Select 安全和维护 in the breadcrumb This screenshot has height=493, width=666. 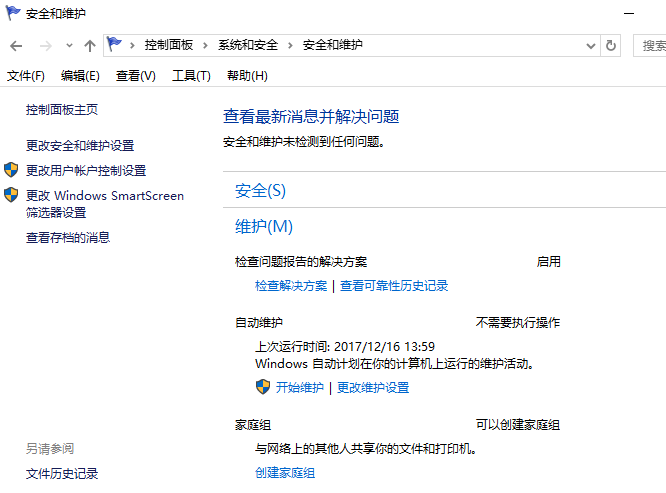pyautogui.click(x=333, y=45)
